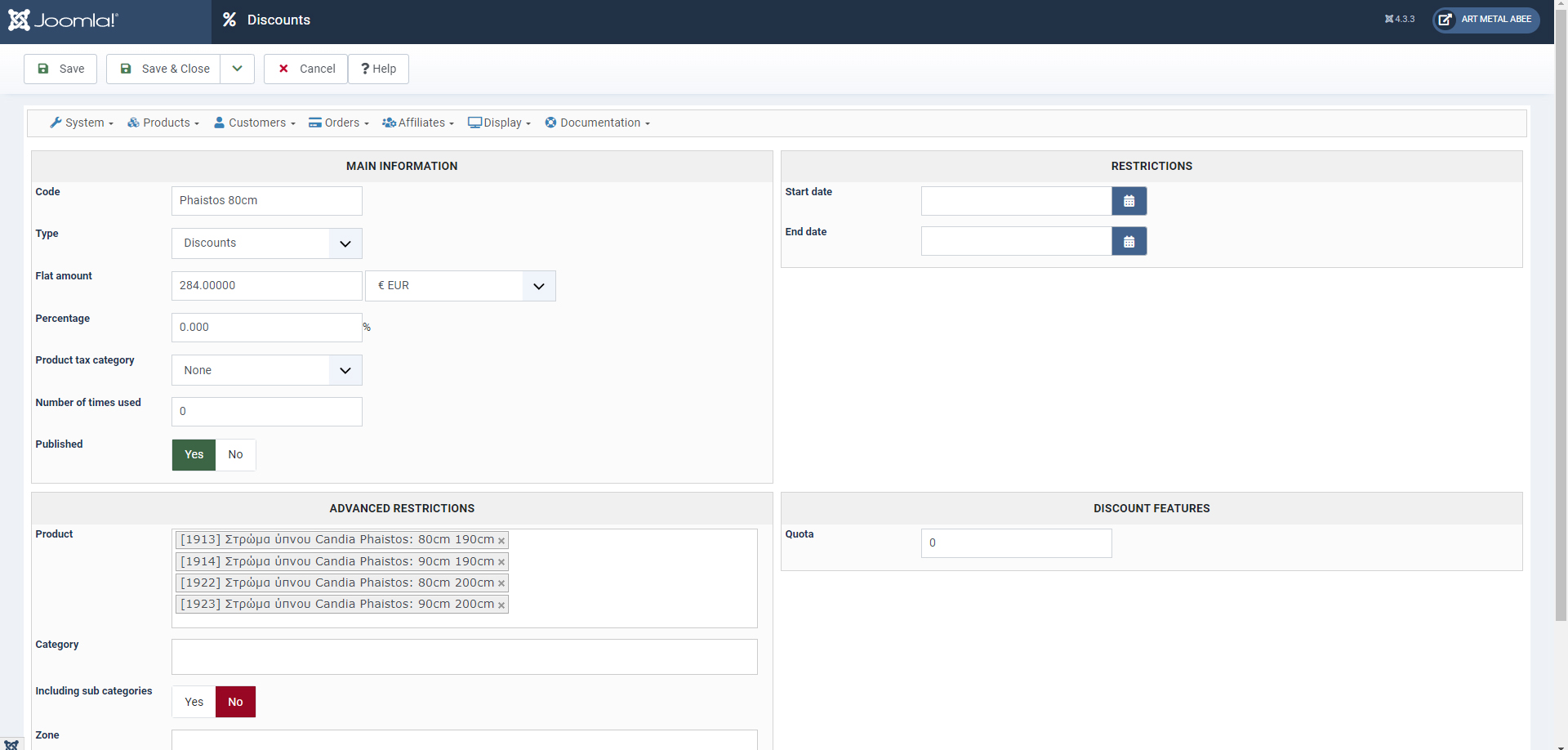This screenshot has height=750, width=1568.
Task: Cancel editing the discount
Action: click(306, 69)
